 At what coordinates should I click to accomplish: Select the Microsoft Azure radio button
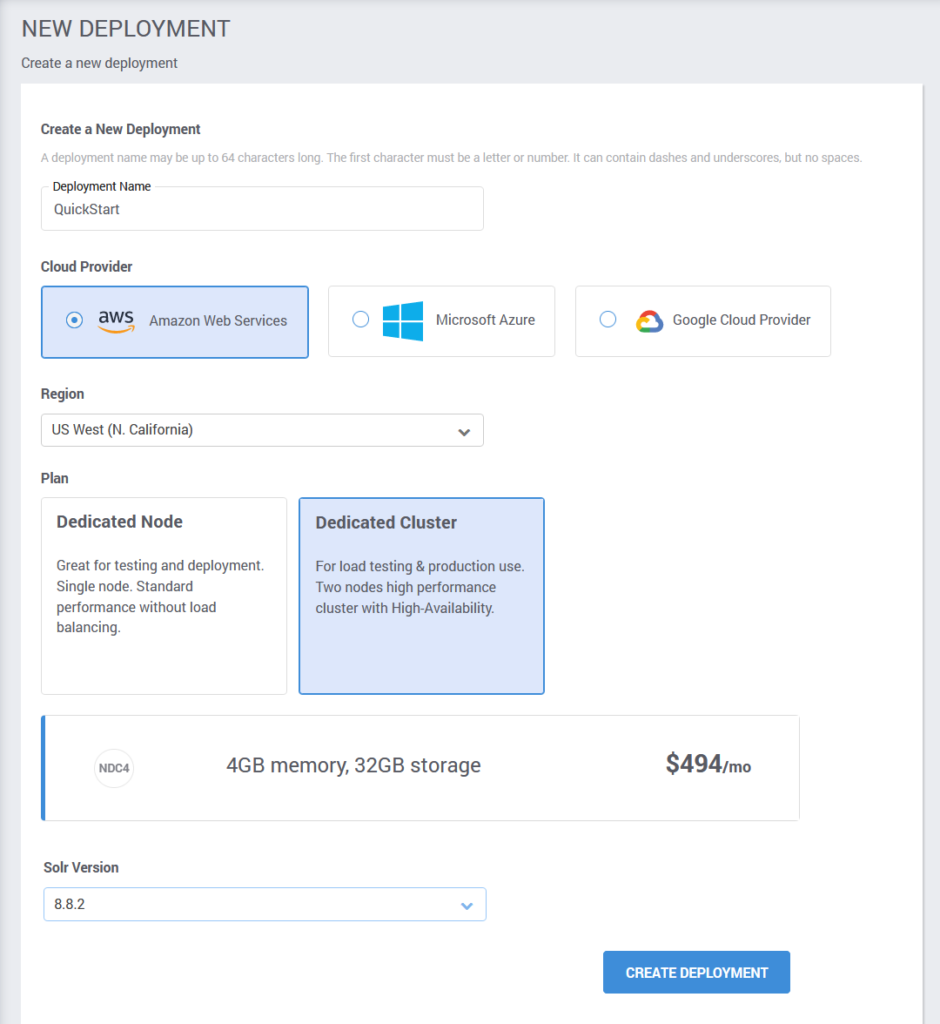click(x=361, y=319)
